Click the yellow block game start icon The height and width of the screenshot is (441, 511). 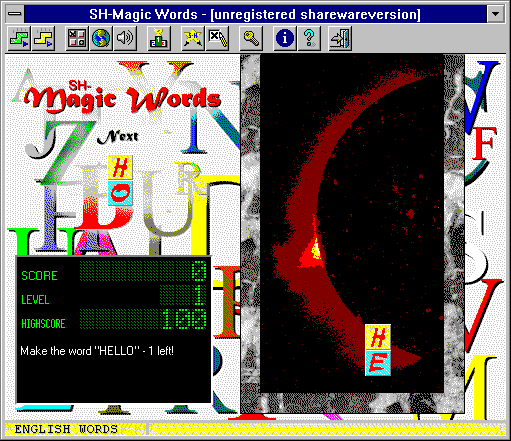(x=43, y=38)
